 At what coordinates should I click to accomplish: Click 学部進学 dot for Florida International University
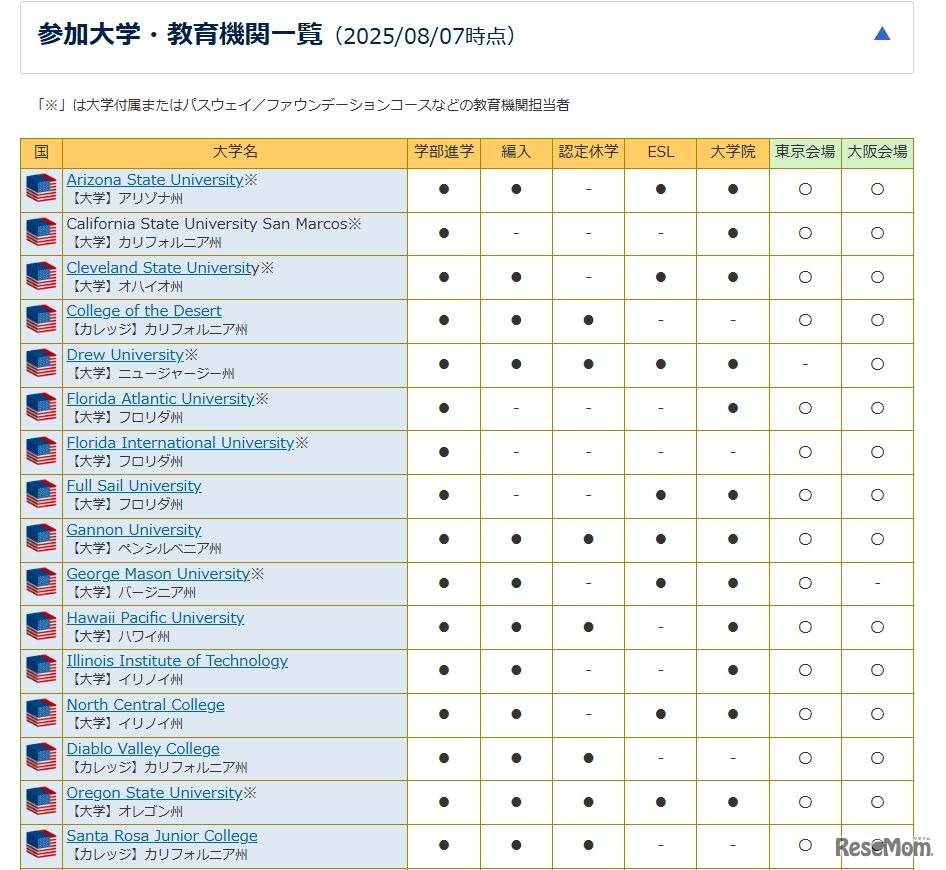[444, 452]
